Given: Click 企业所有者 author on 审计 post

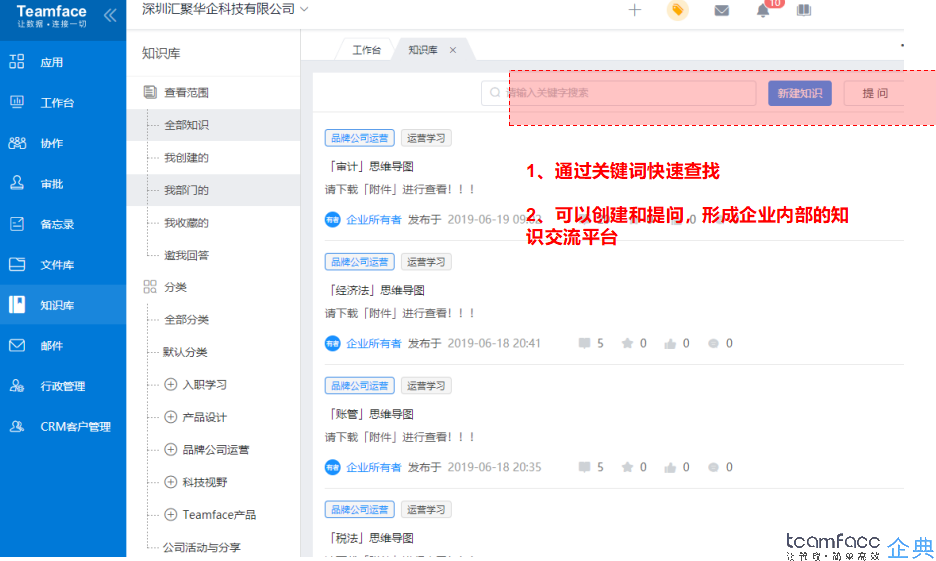Looking at the screenshot, I should point(374,220).
